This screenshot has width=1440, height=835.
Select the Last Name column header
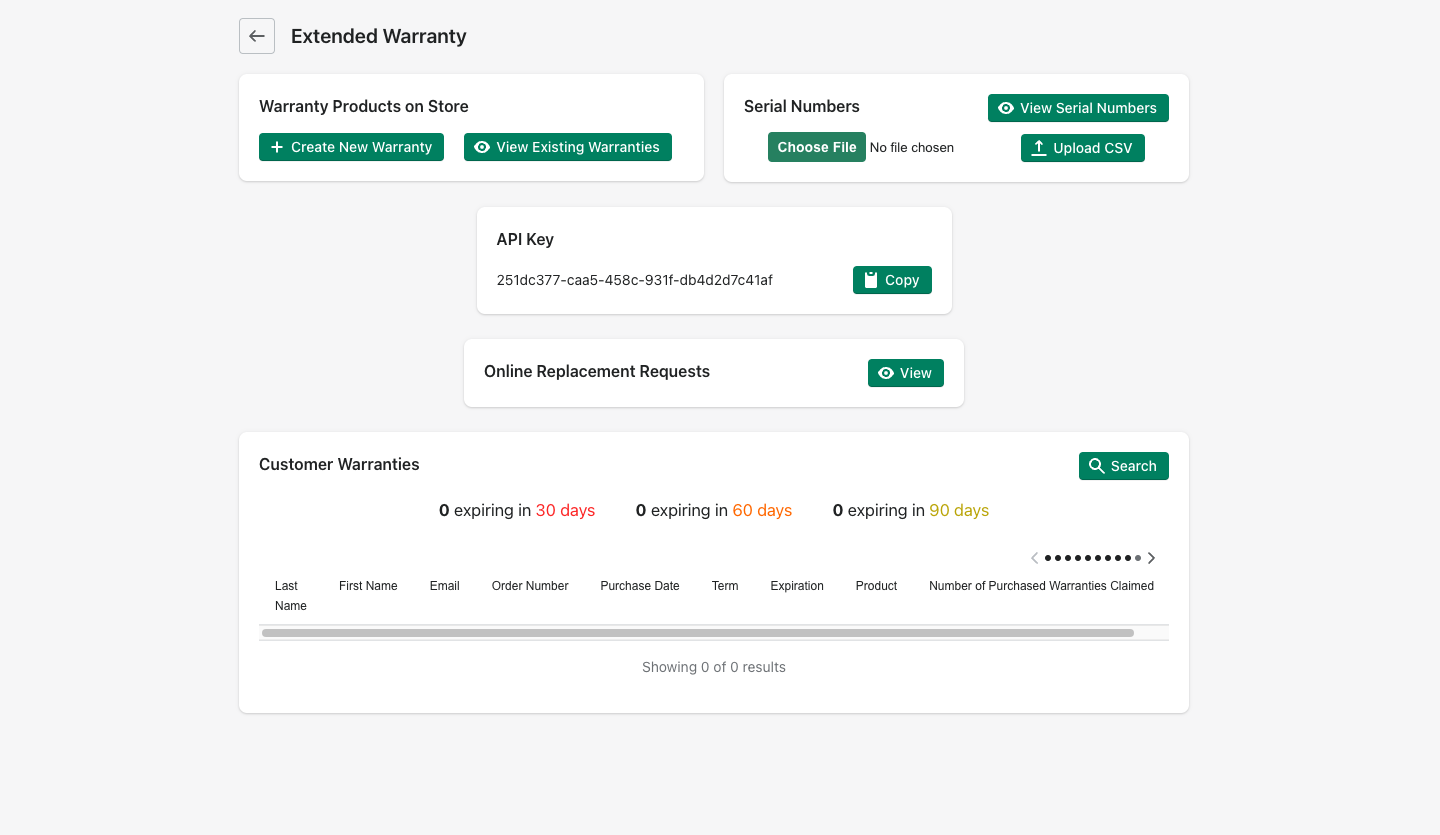290,595
